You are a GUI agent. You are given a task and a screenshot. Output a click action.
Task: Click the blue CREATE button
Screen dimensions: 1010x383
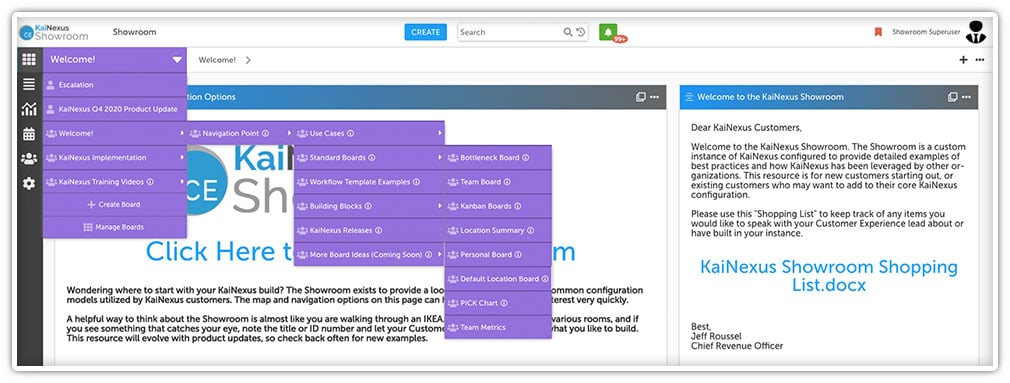(x=425, y=32)
